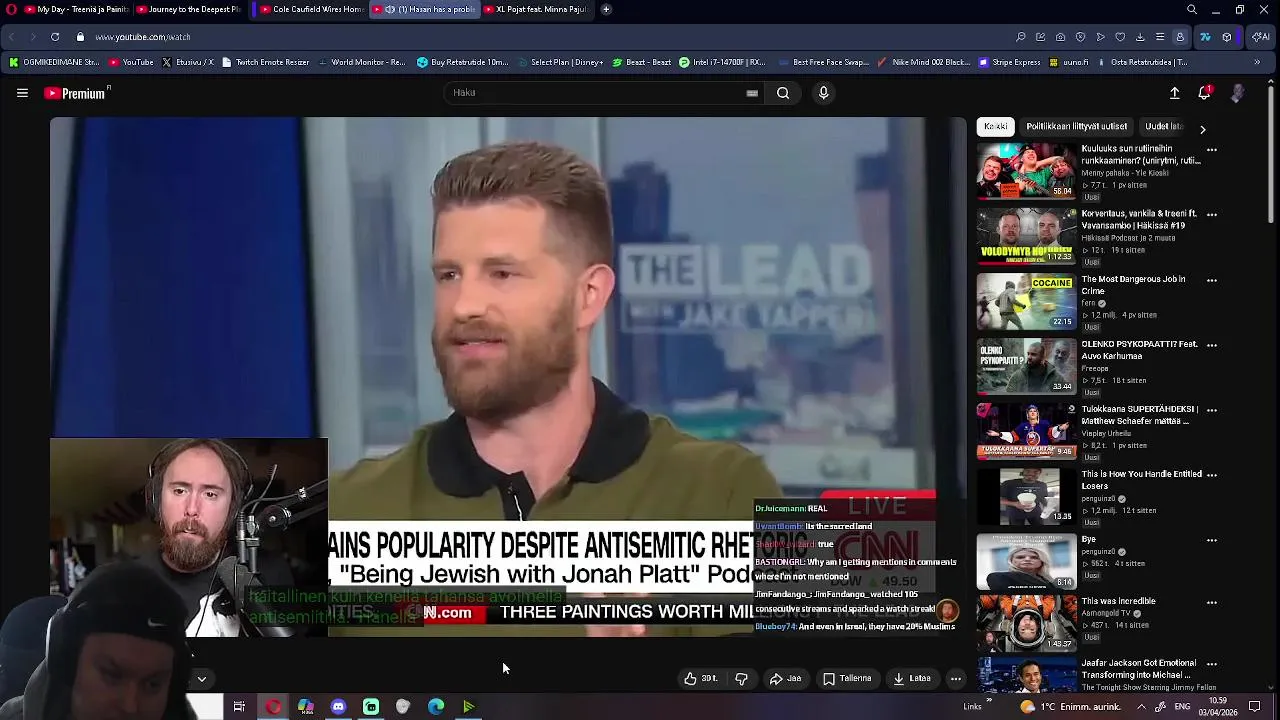Open Windows notification center icon
The image size is (1280, 720).
pyautogui.click(x=1255, y=707)
